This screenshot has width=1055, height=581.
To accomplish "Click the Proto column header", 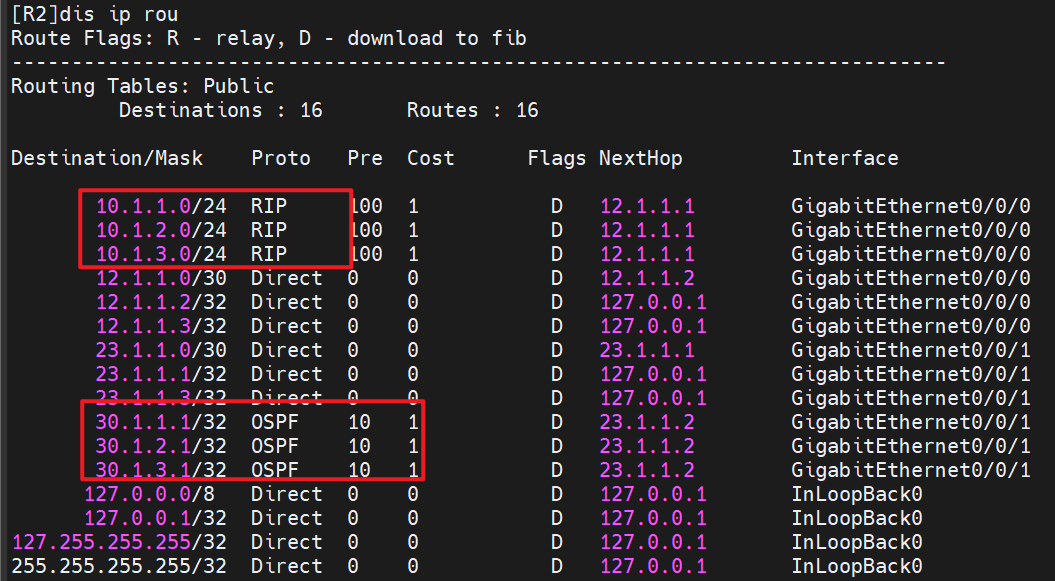I will click(281, 158).
